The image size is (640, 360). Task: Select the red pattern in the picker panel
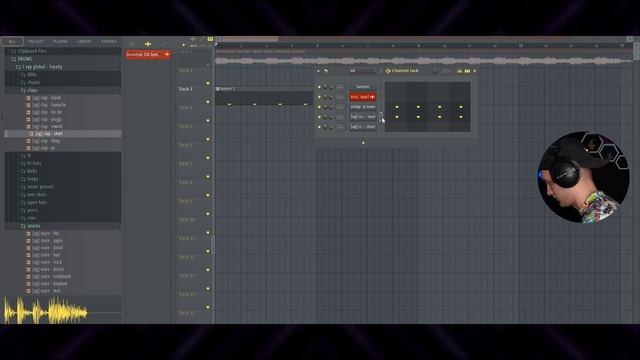point(148,54)
